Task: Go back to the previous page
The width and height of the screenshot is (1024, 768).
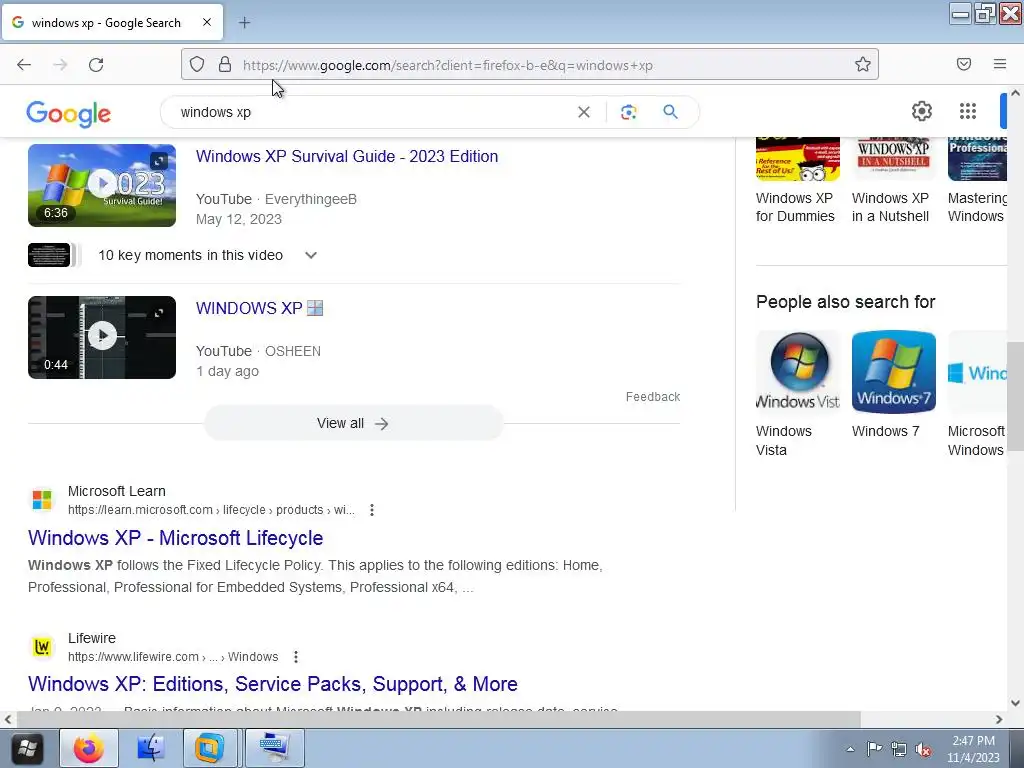Action: (24, 65)
